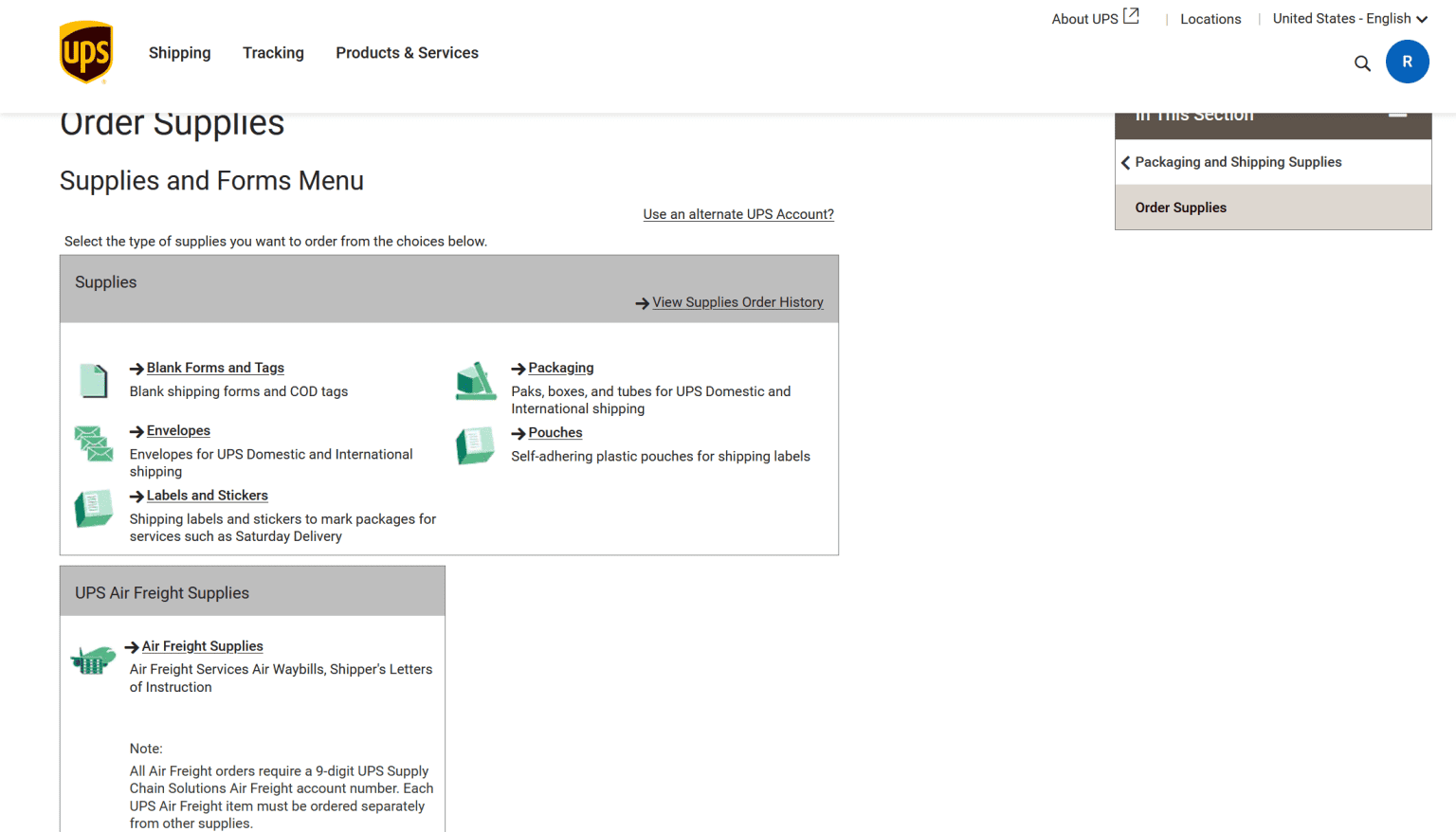Click the Envelopes icon
The width and height of the screenshot is (1456, 832).
(94, 443)
